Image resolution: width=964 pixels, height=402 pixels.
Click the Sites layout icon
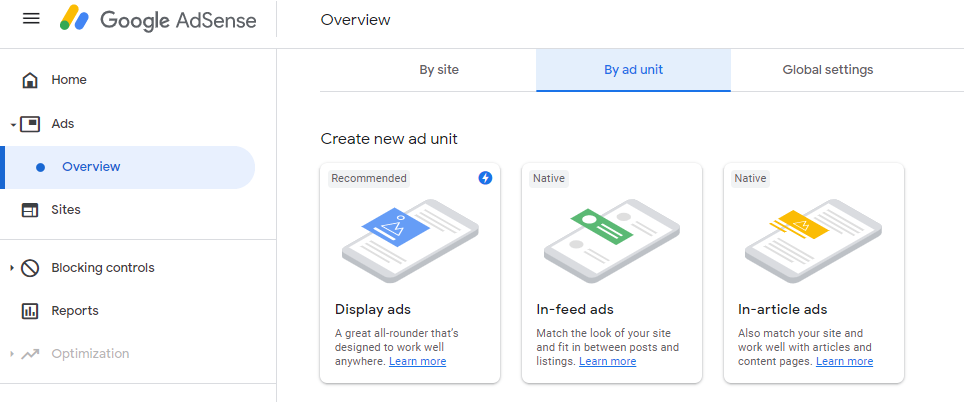point(30,210)
